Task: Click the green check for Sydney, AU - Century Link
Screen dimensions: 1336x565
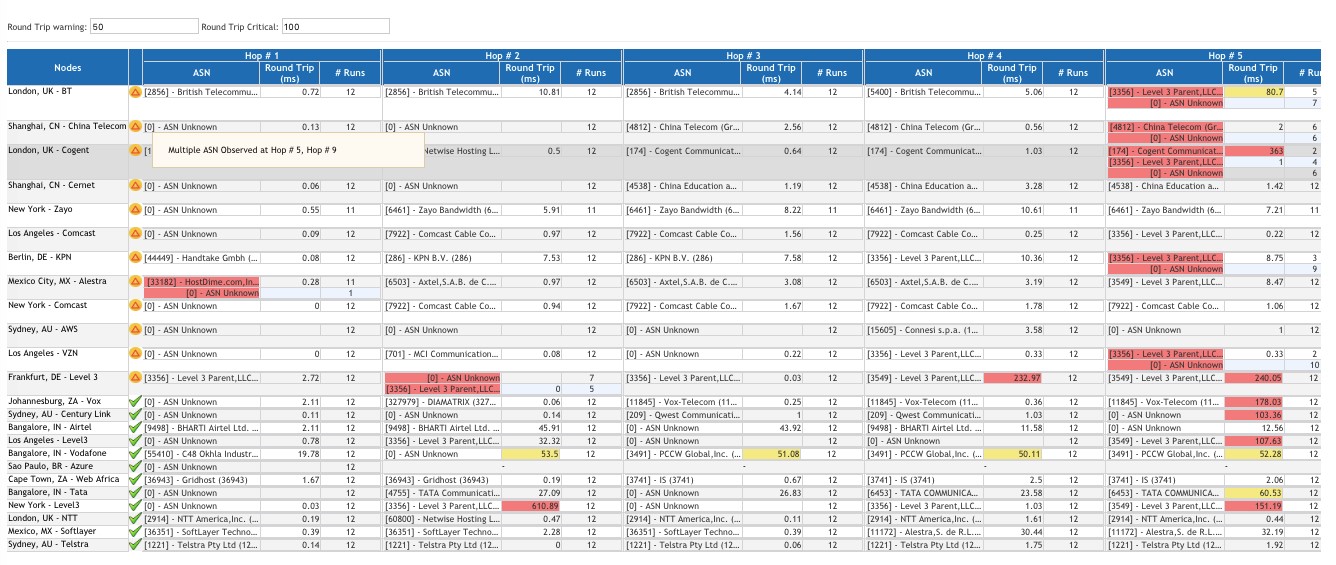Action: pos(135,415)
